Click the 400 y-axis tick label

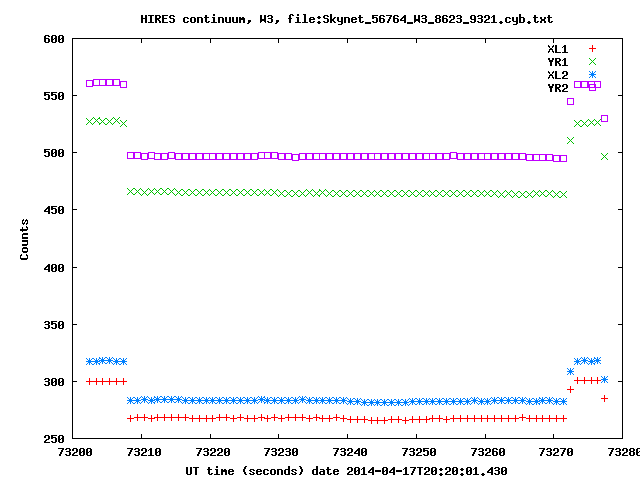54,268
